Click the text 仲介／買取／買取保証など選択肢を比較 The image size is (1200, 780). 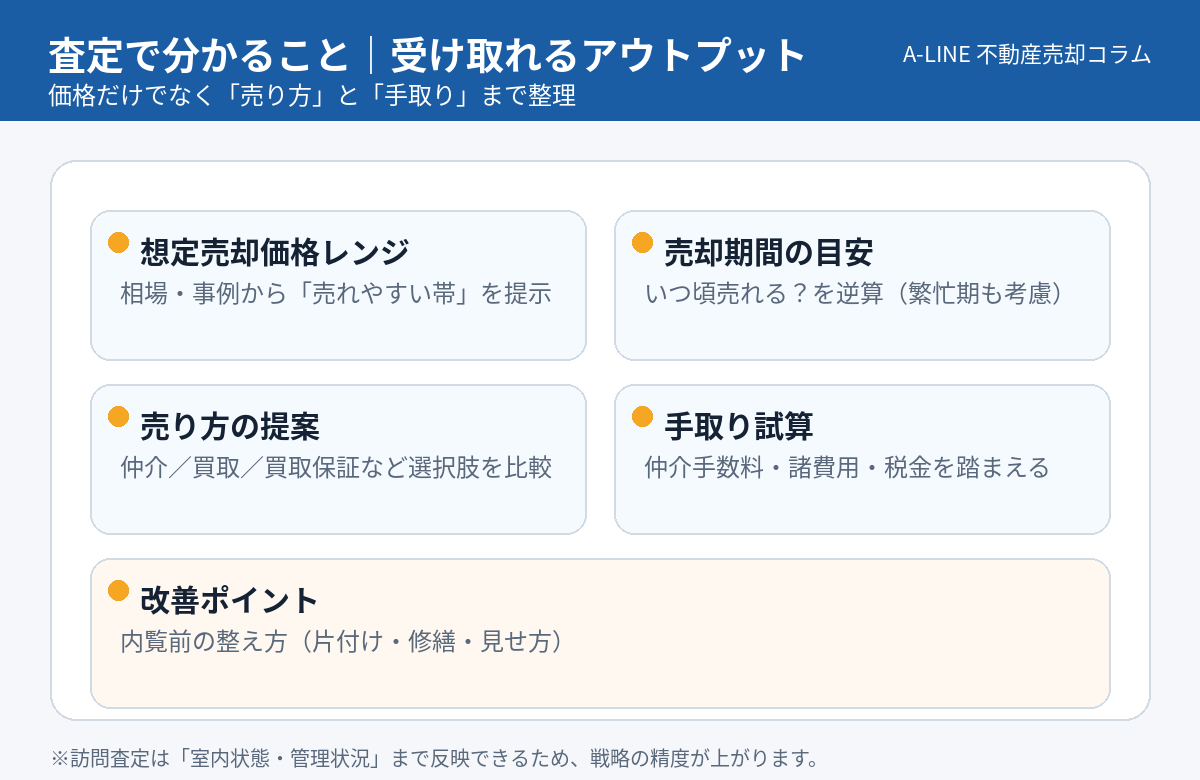[336, 468]
